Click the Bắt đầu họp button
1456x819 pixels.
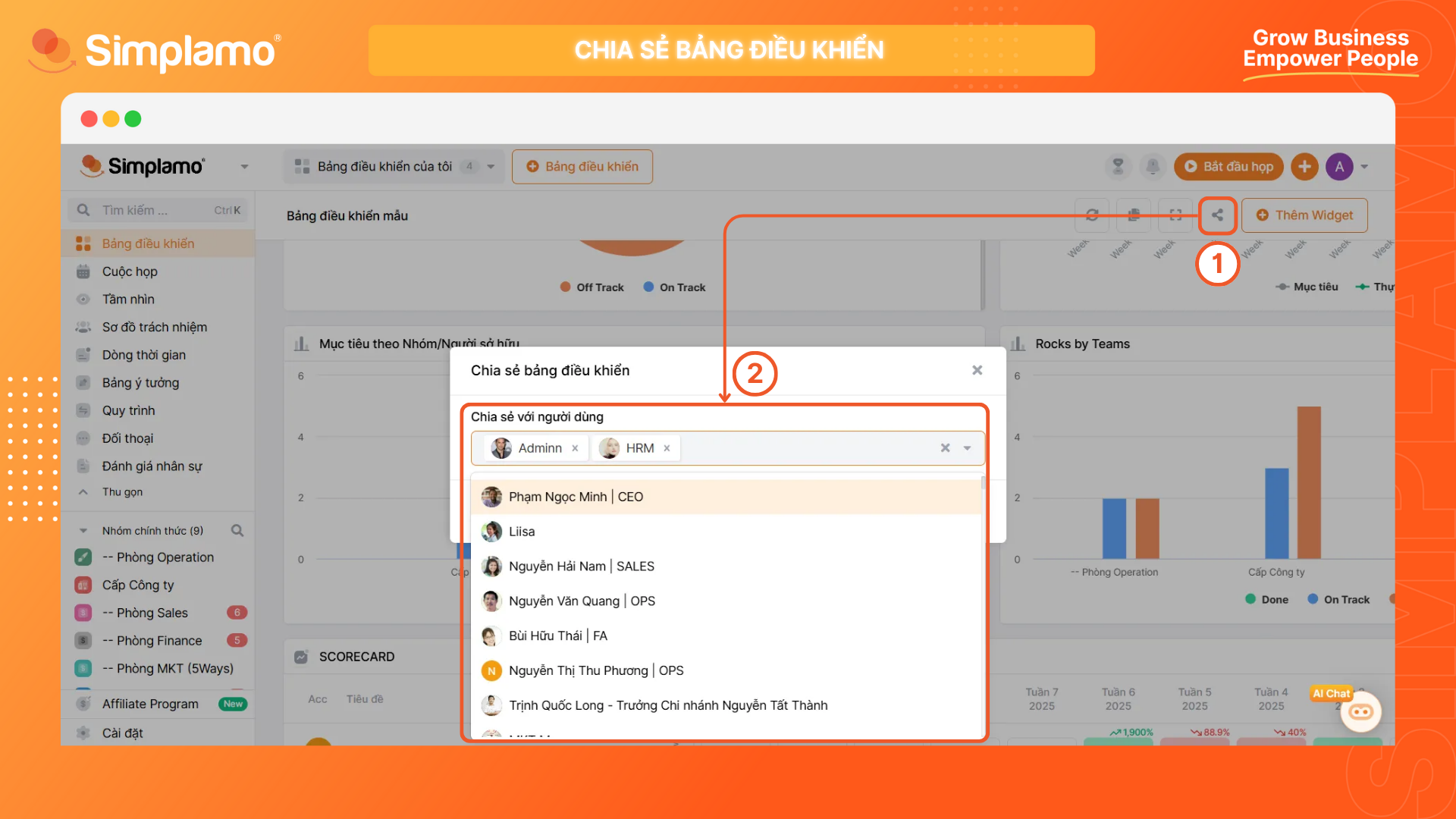[x=1228, y=166]
